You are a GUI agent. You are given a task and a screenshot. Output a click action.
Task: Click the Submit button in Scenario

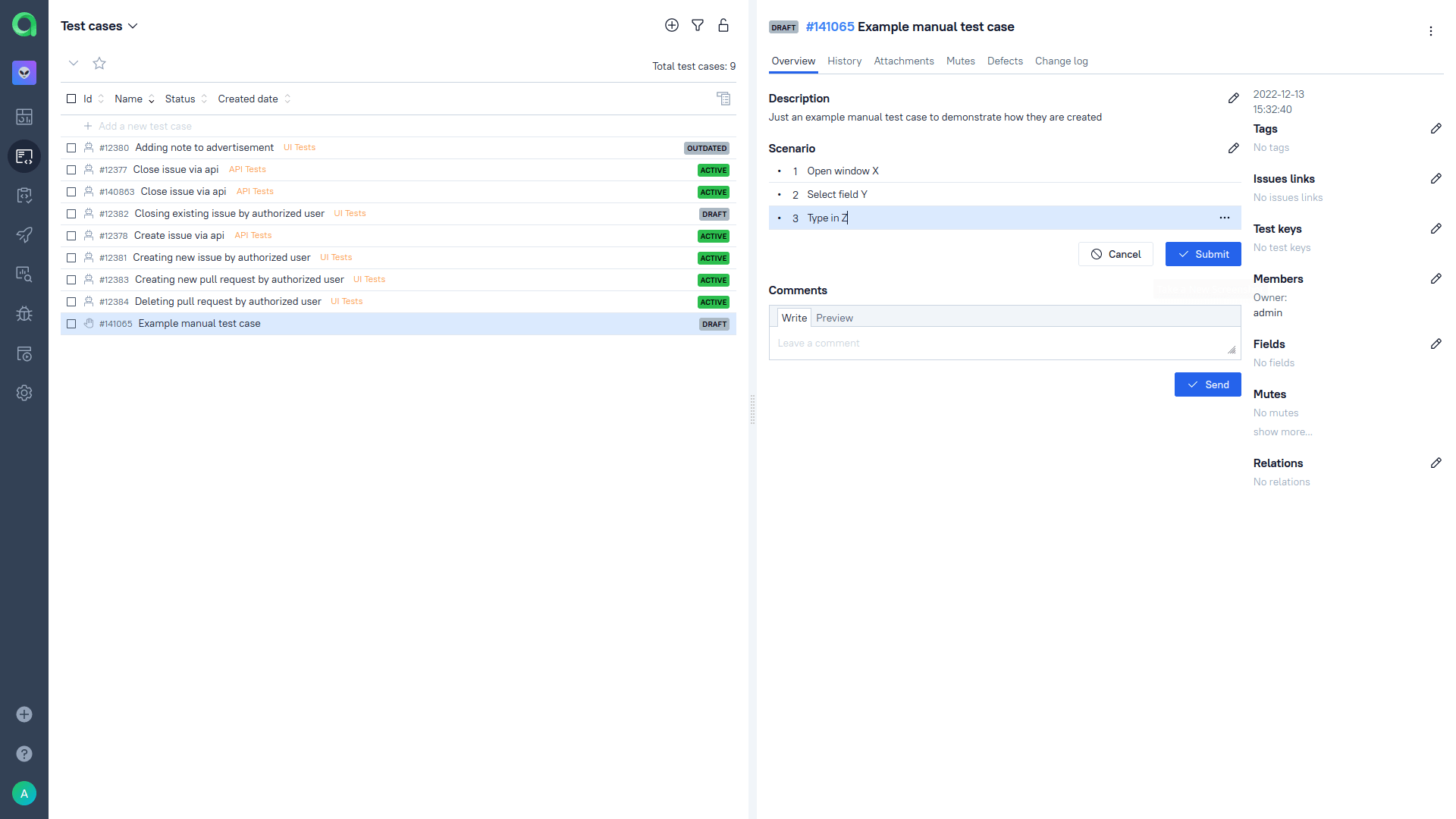coord(1203,254)
